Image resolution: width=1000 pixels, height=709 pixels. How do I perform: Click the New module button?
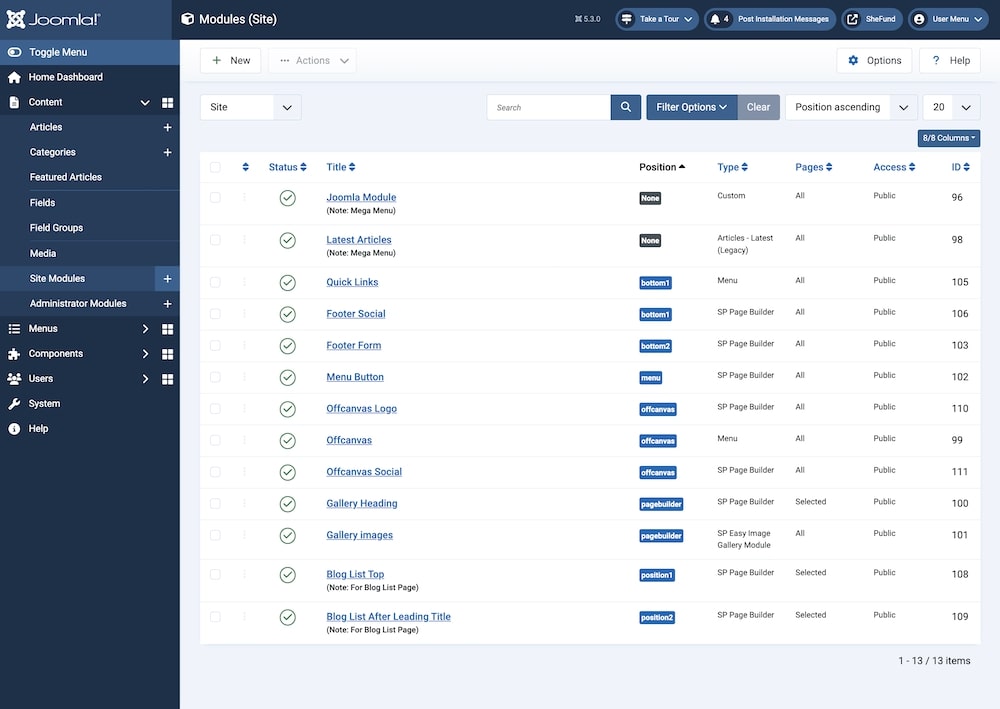pyautogui.click(x=231, y=60)
